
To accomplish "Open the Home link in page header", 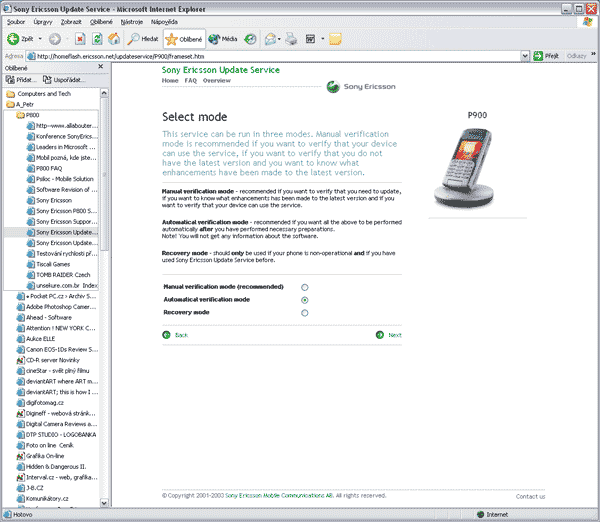I will tap(170, 80).
